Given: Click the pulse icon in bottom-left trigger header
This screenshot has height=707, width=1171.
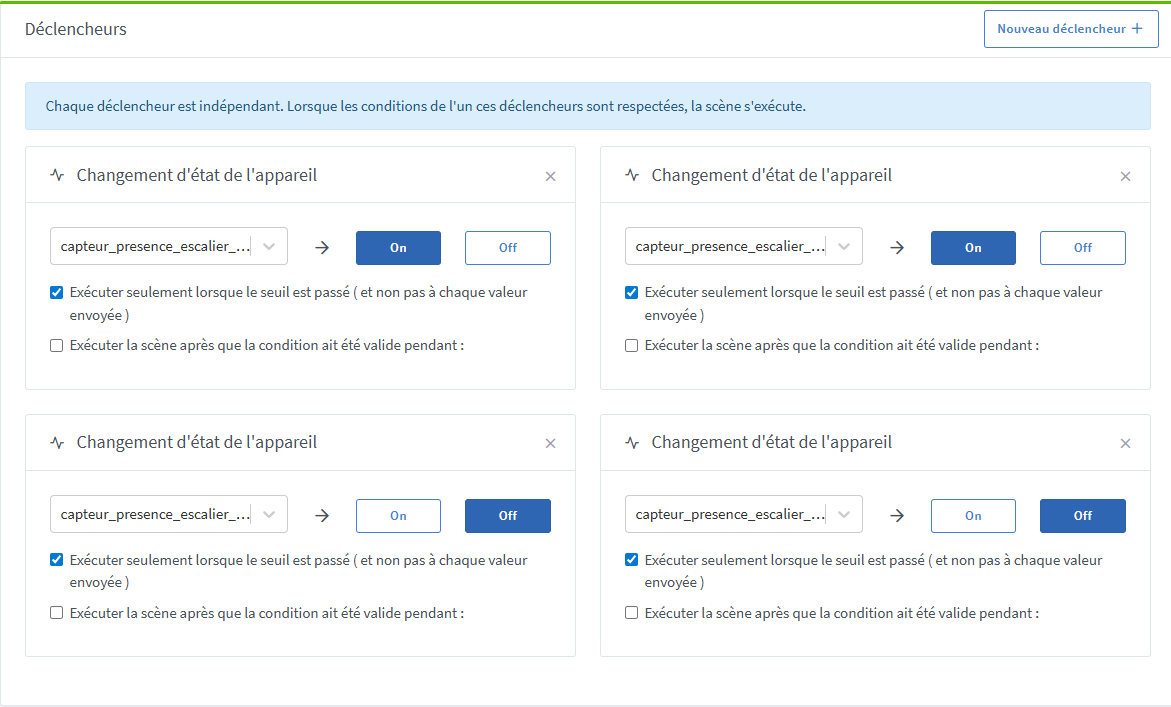Looking at the screenshot, I should [57, 442].
